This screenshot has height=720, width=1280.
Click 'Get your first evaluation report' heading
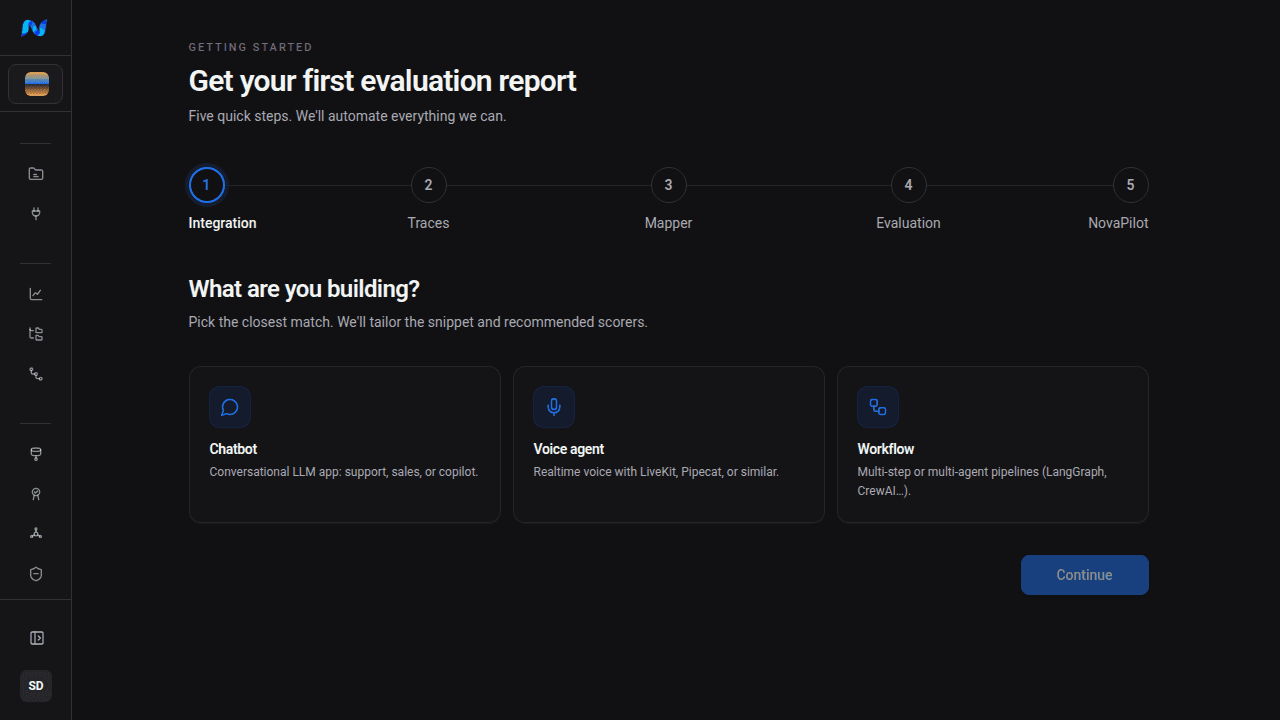(x=383, y=81)
